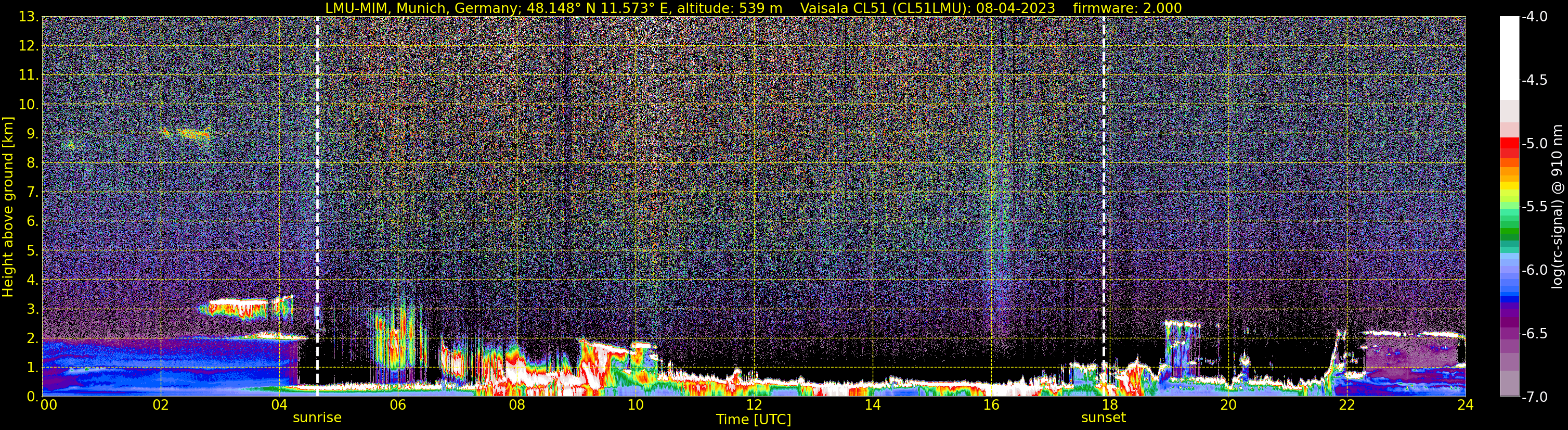The width and height of the screenshot is (1568, 430).
Task: Click the 'sunset' label below the time axis
Action: tap(1104, 418)
